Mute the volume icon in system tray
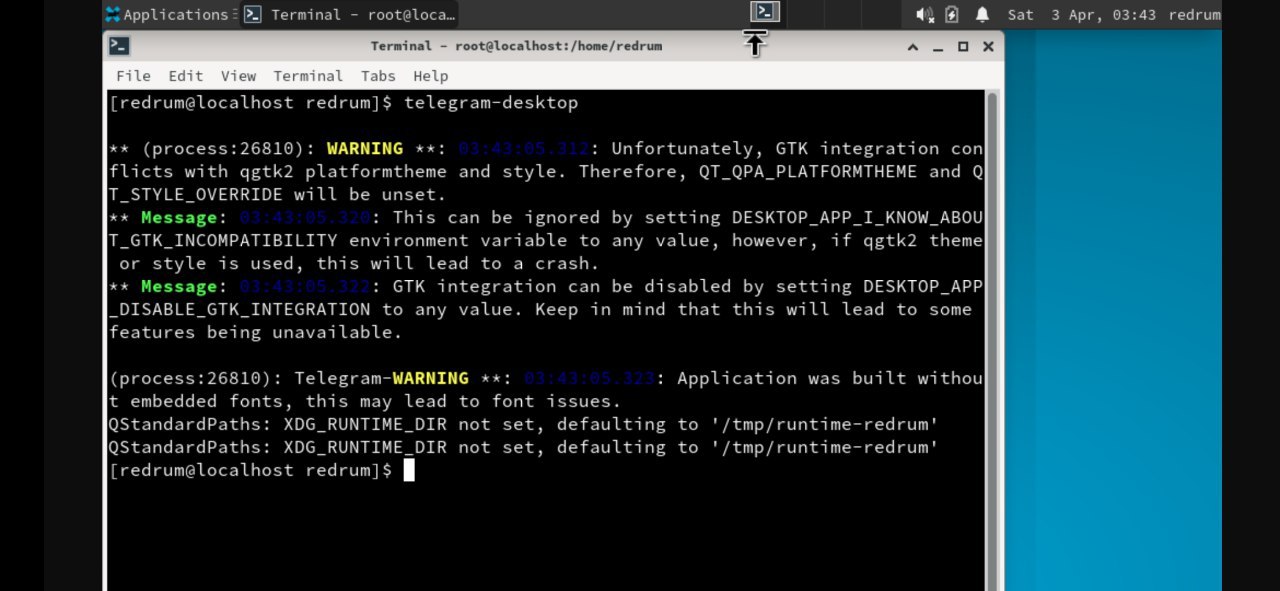Image resolution: width=1280 pixels, height=591 pixels. tap(924, 15)
